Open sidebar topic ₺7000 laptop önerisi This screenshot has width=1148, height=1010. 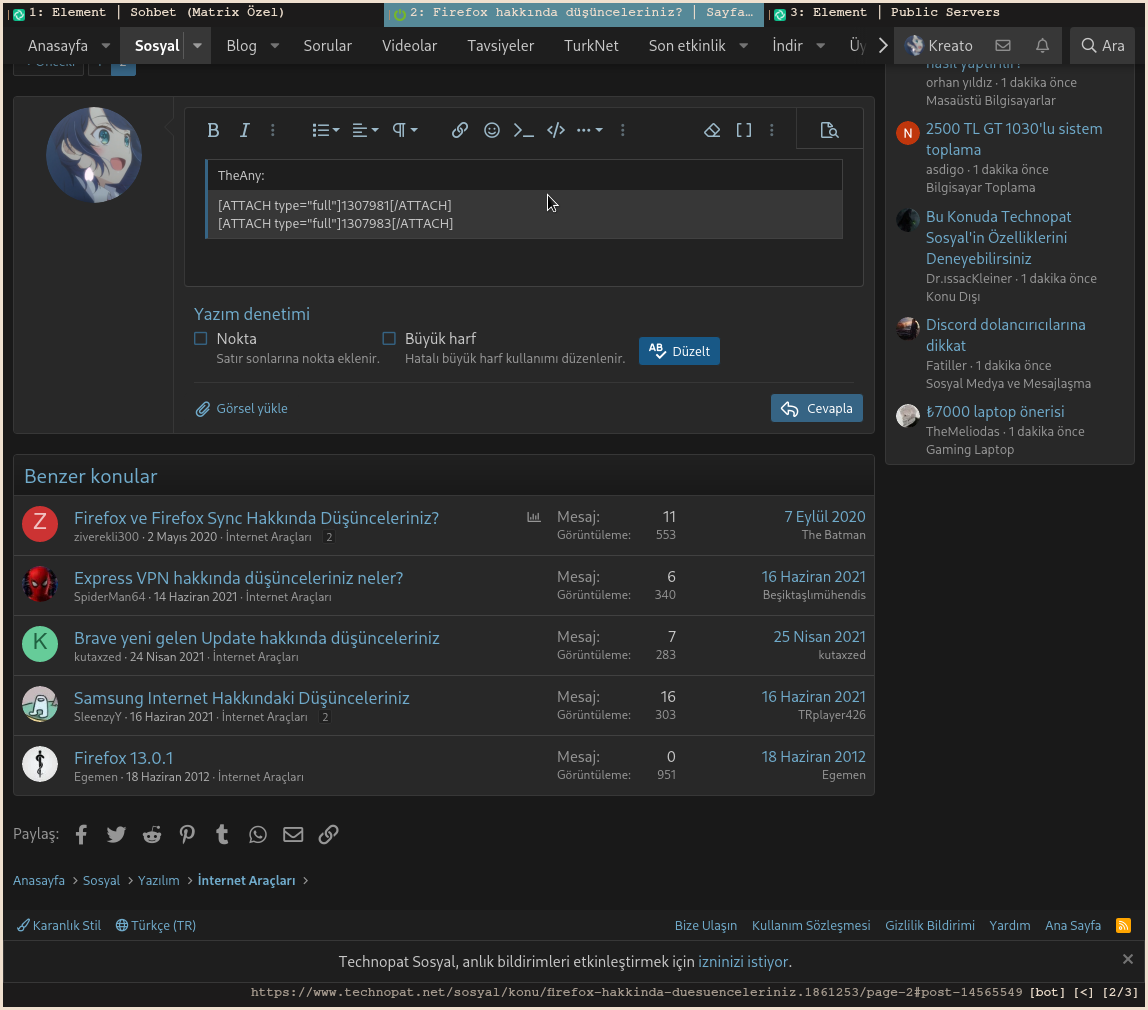[x=994, y=411]
